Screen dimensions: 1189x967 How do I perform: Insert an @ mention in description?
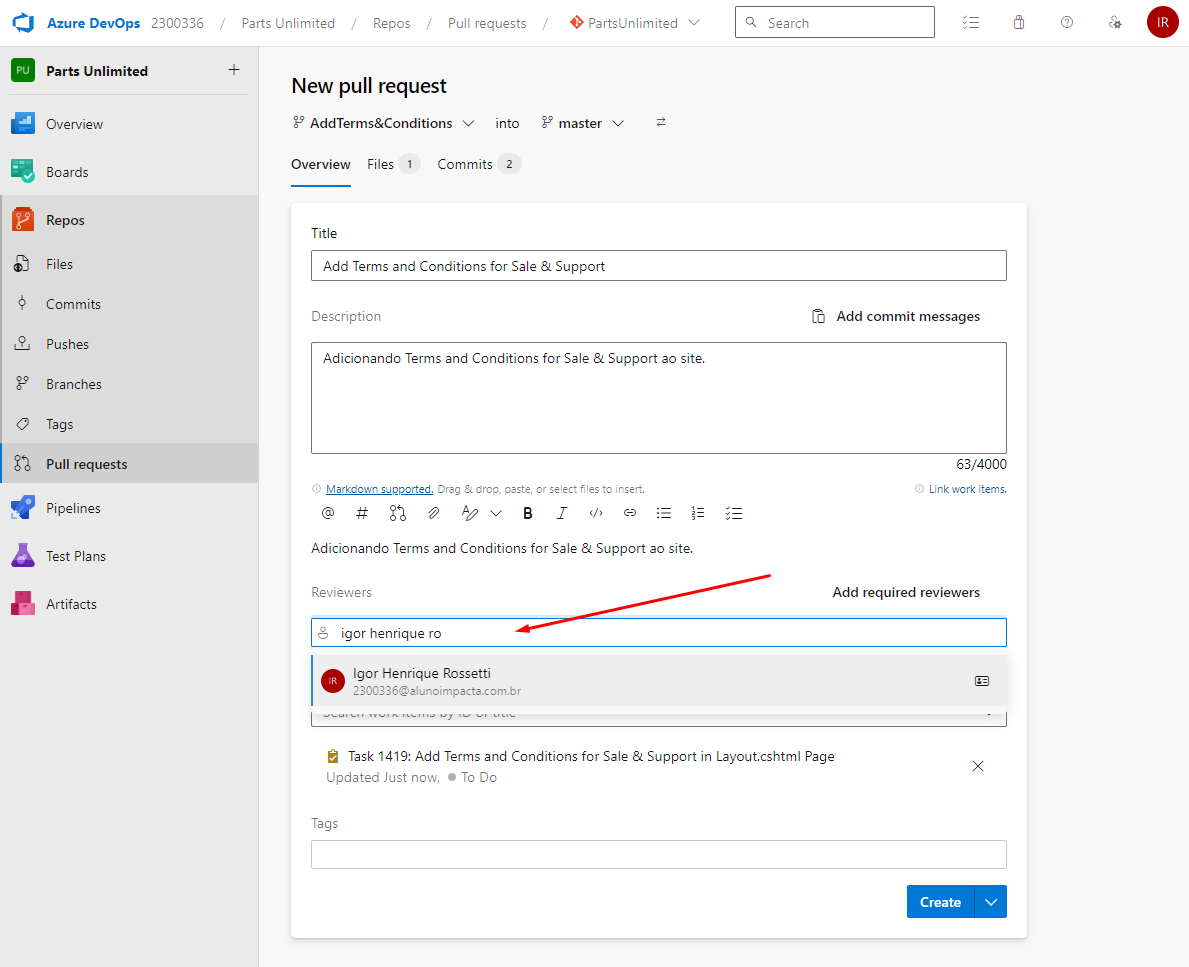click(x=328, y=513)
